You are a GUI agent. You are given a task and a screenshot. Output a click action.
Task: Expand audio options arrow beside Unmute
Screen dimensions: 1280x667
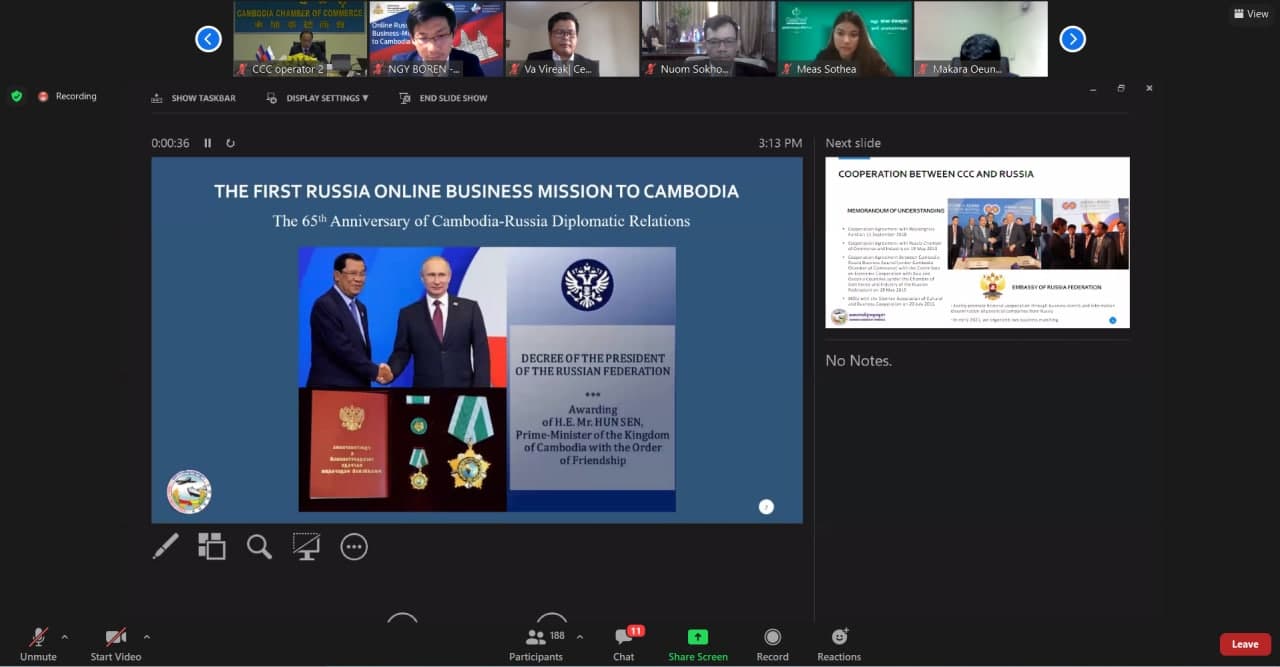(x=65, y=637)
